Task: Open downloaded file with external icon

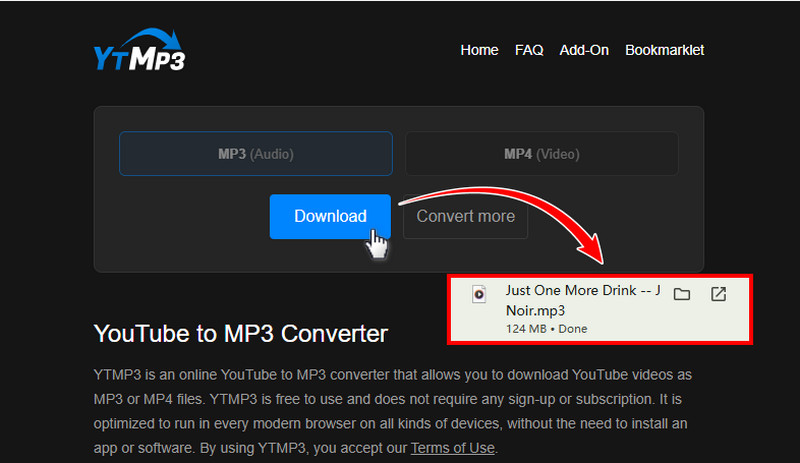Action: (718, 294)
